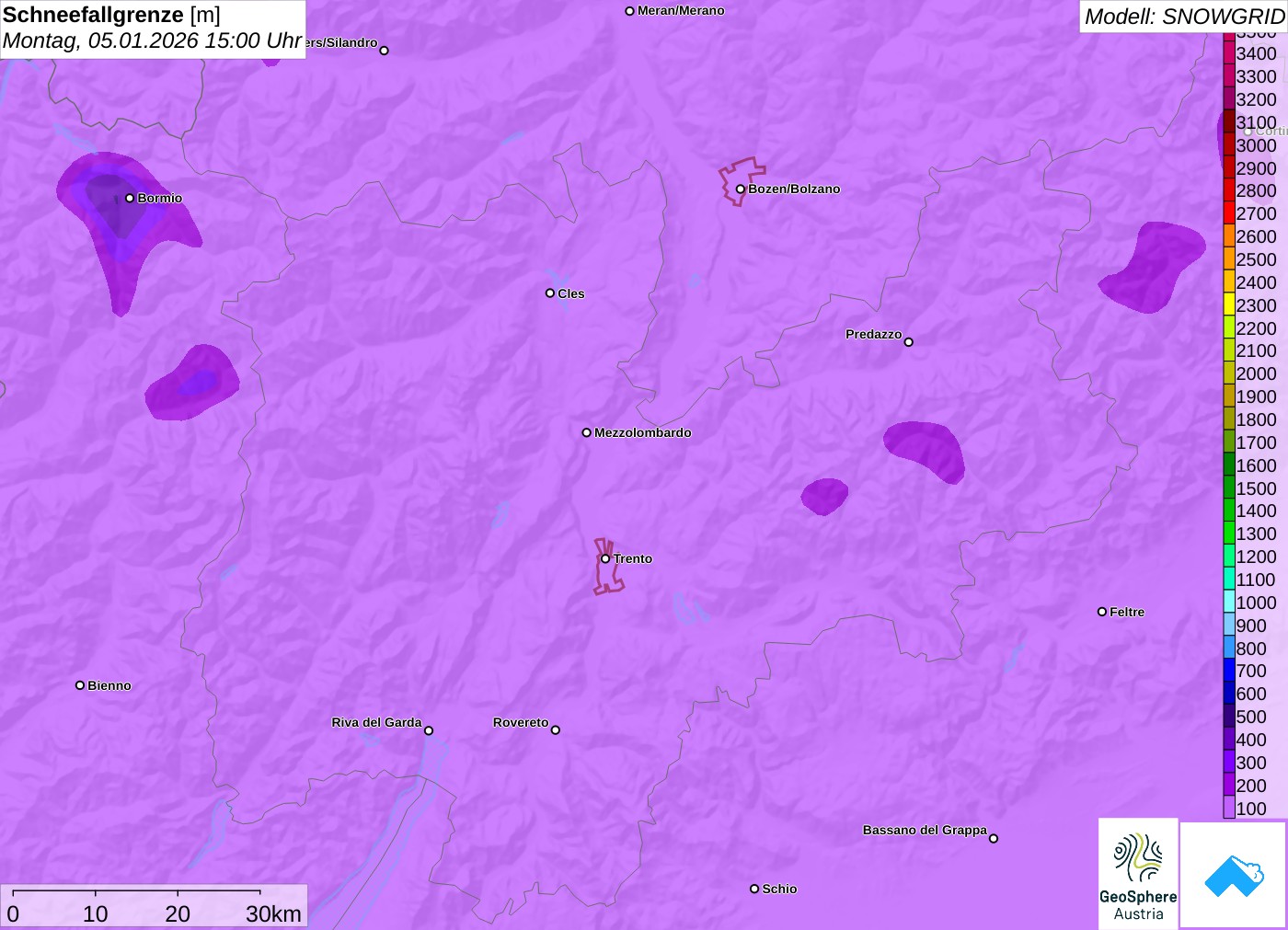Click the Bozen/Bolzano city marker

[x=740, y=189]
